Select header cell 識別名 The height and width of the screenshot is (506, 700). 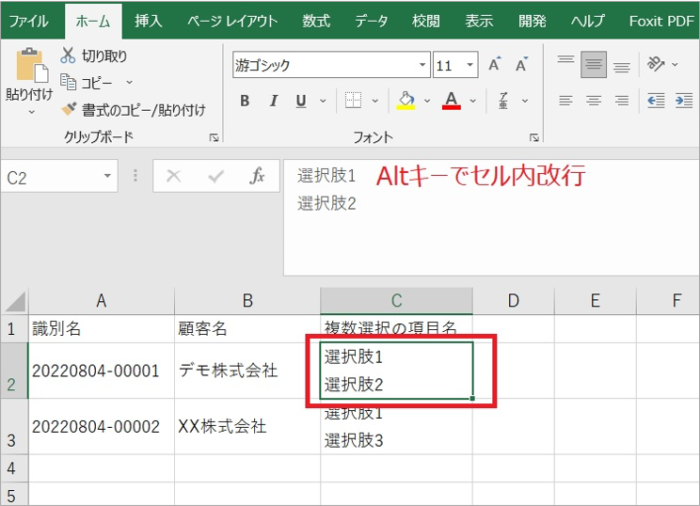(x=101, y=329)
